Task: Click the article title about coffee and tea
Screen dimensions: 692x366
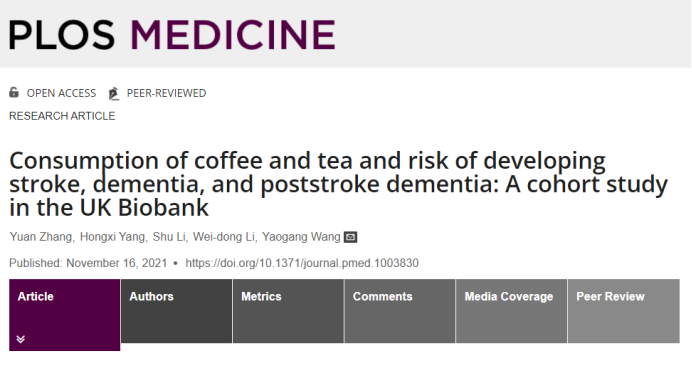Action: [x=338, y=184]
